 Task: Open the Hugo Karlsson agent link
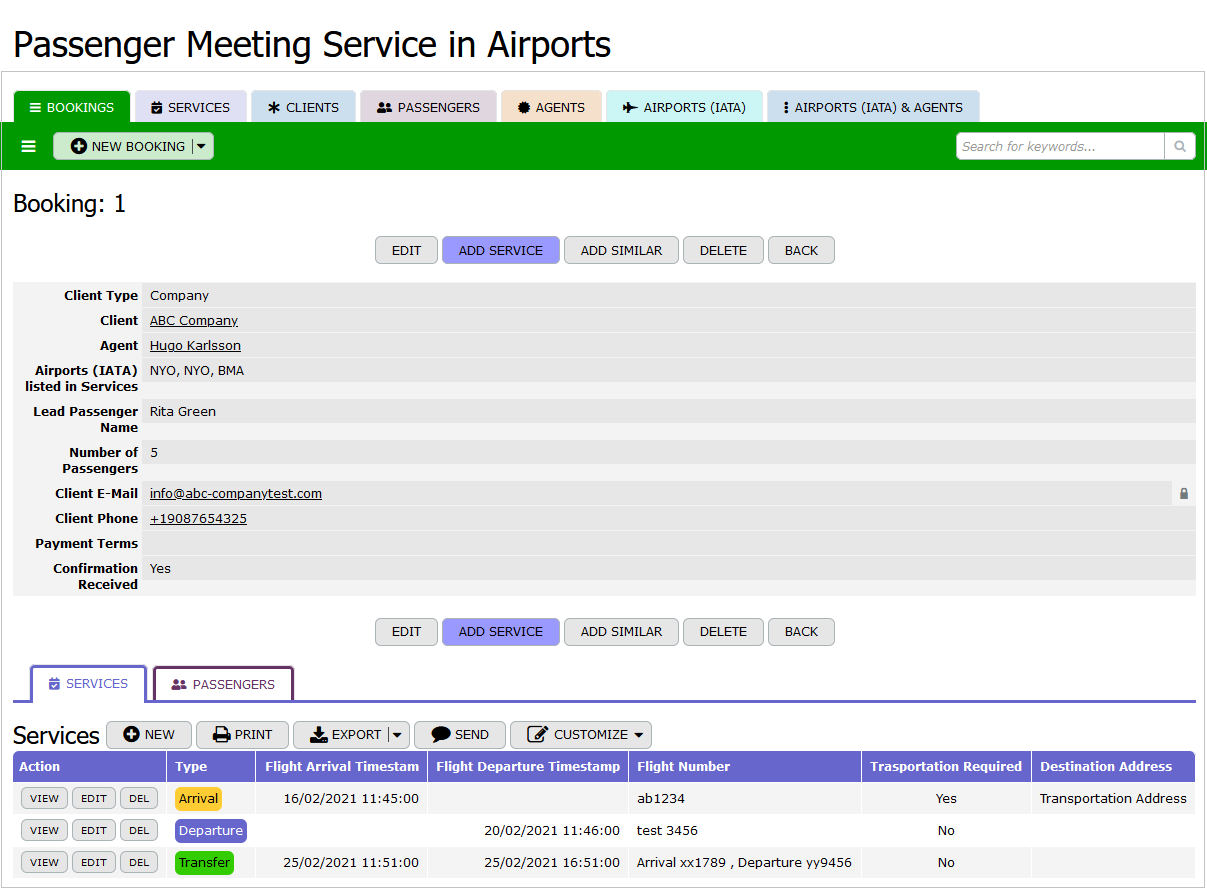point(195,346)
